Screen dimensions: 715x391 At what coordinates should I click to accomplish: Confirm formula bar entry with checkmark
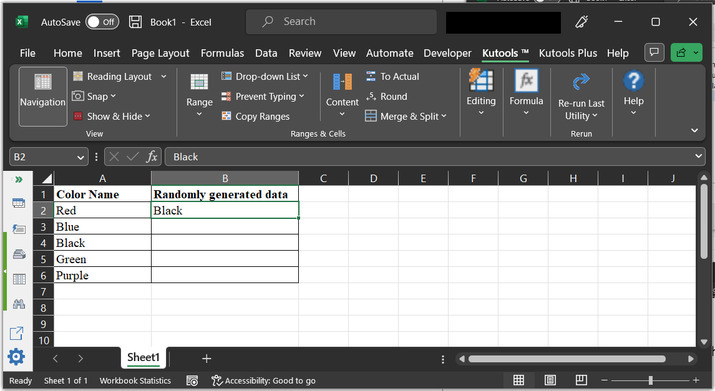click(x=133, y=156)
